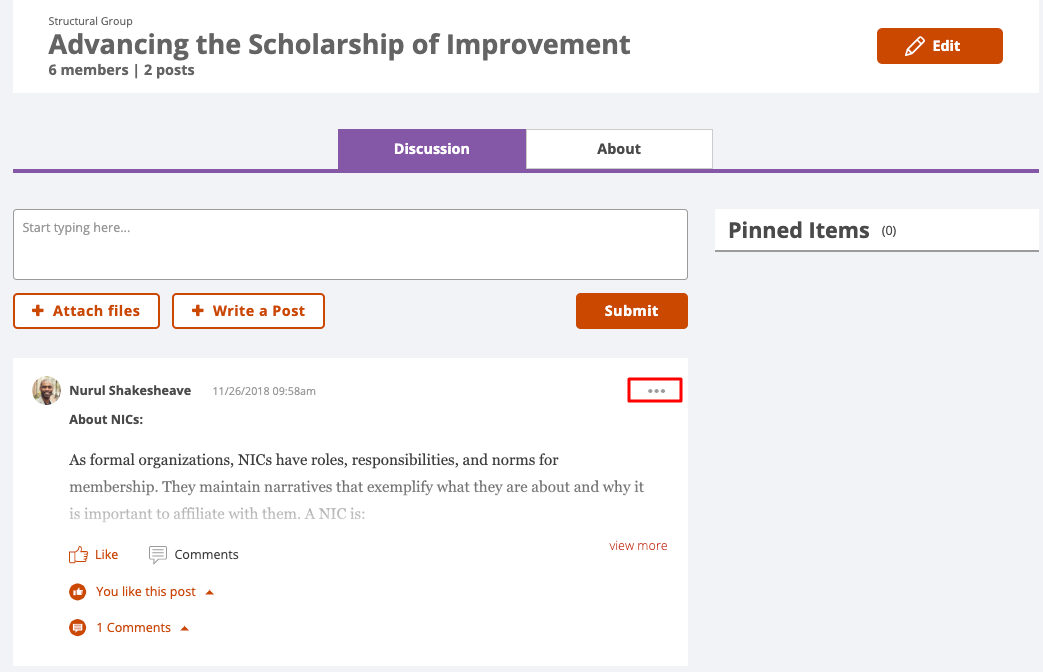Click the plus icon on Attach files
Viewport: 1043px width, 672px height.
[38, 311]
